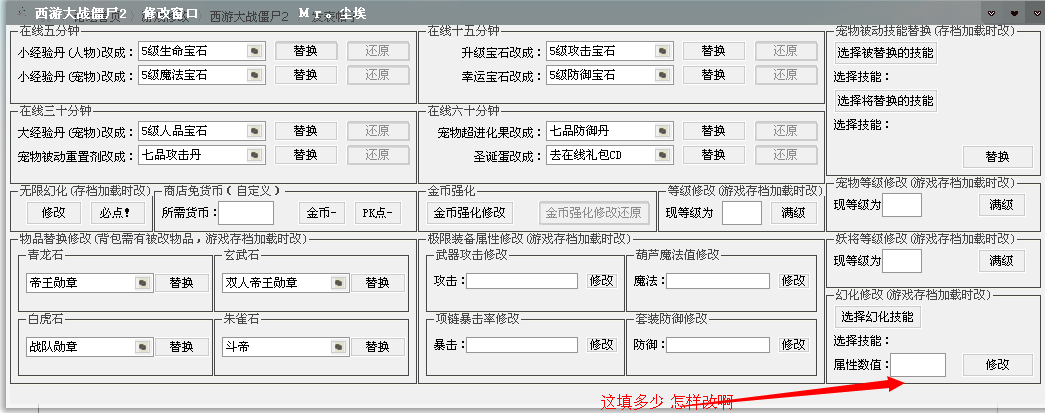This screenshot has width=1045, height=413.
Task: Click 替换 in 白虎石 group
Action: (181, 347)
